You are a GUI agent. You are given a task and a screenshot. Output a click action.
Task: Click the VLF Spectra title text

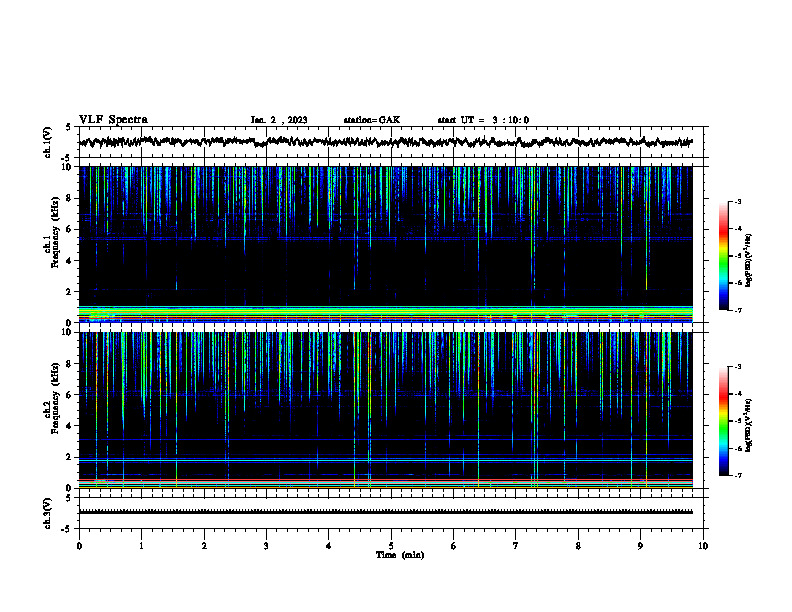(x=113, y=120)
